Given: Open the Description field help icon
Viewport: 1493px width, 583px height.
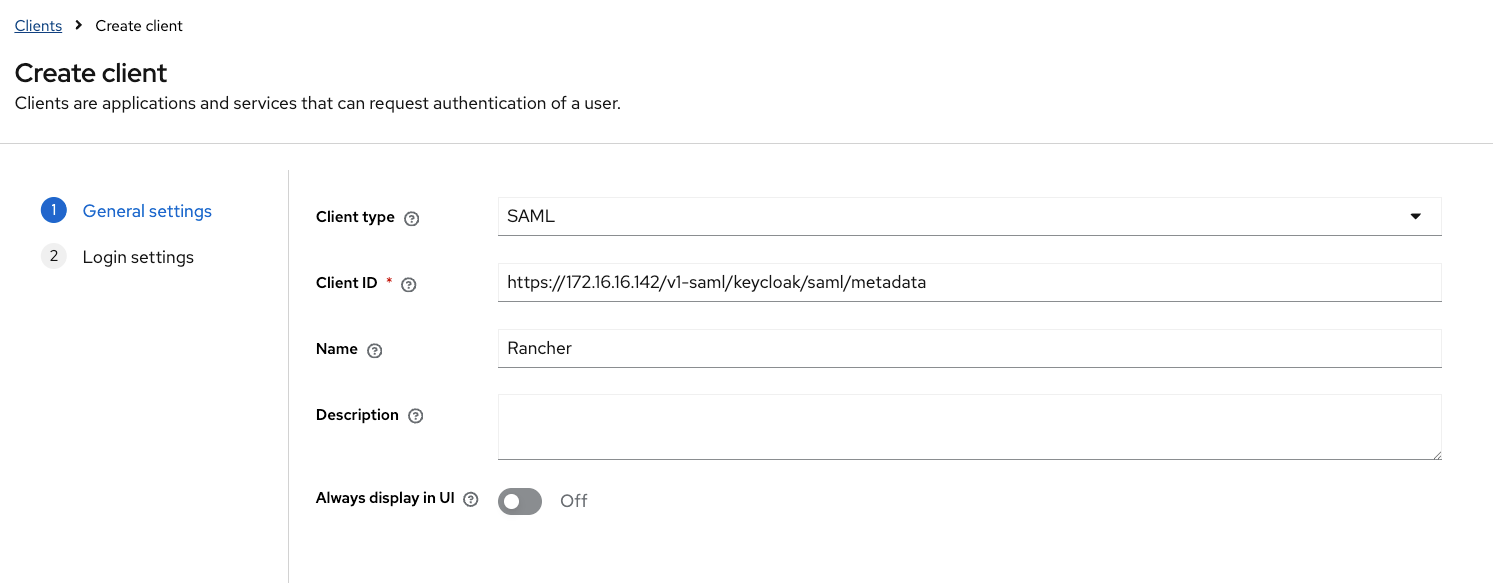Looking at the screenshot, I should pos(416,416).
